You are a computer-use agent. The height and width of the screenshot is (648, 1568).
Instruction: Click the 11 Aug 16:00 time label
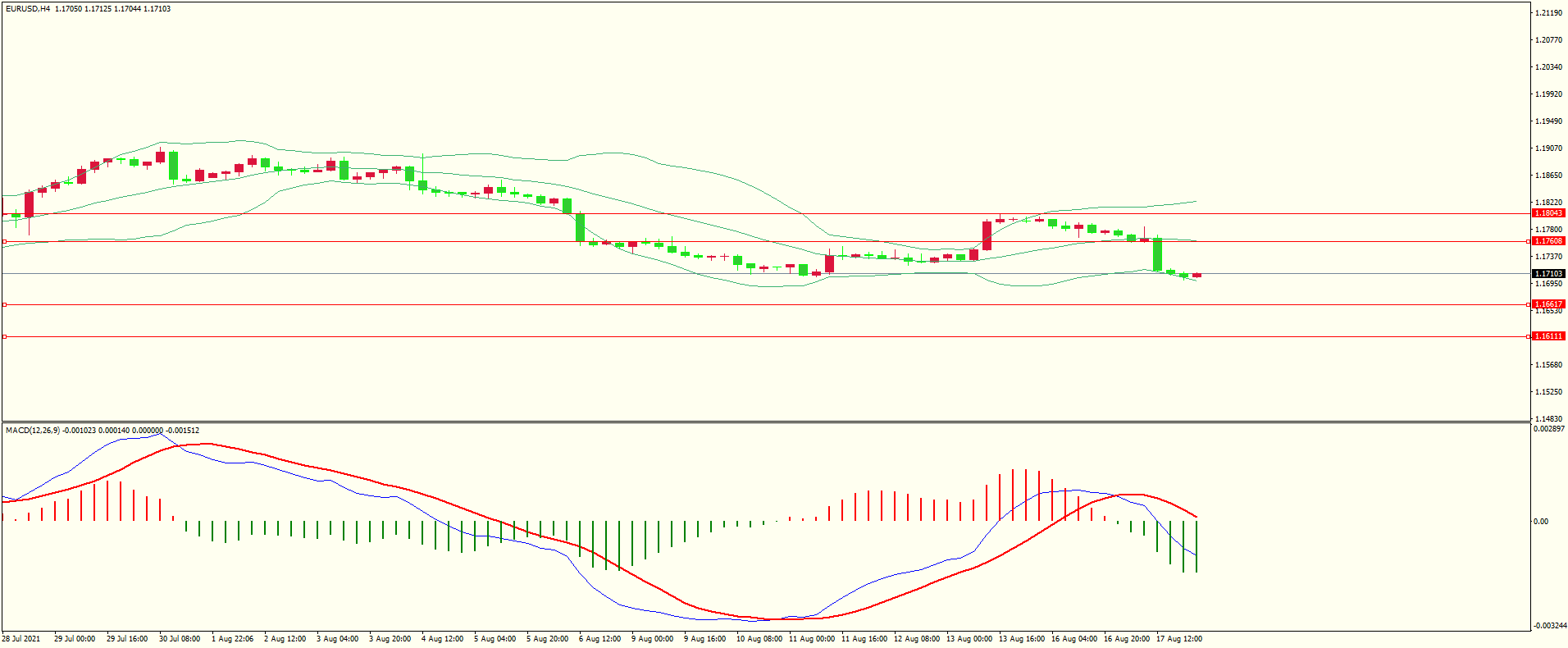(x=864, y=639)
